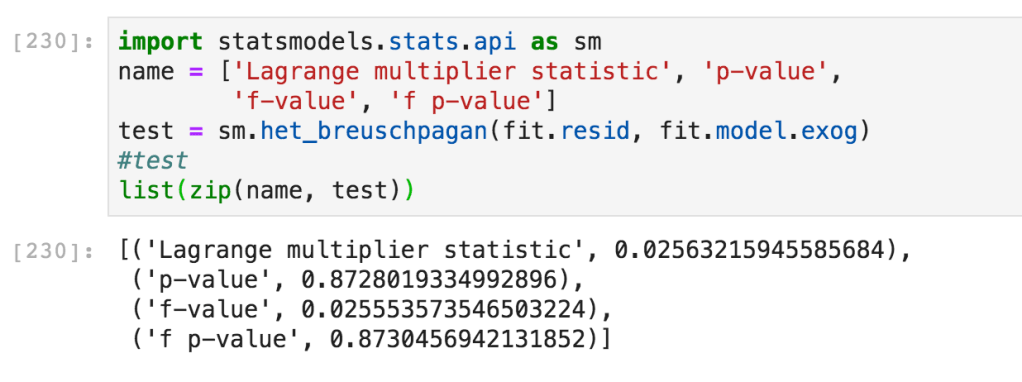This screenshot has width=1022, height=382.
Task: Click the '#test' comment line
Action: pos(153,160)
